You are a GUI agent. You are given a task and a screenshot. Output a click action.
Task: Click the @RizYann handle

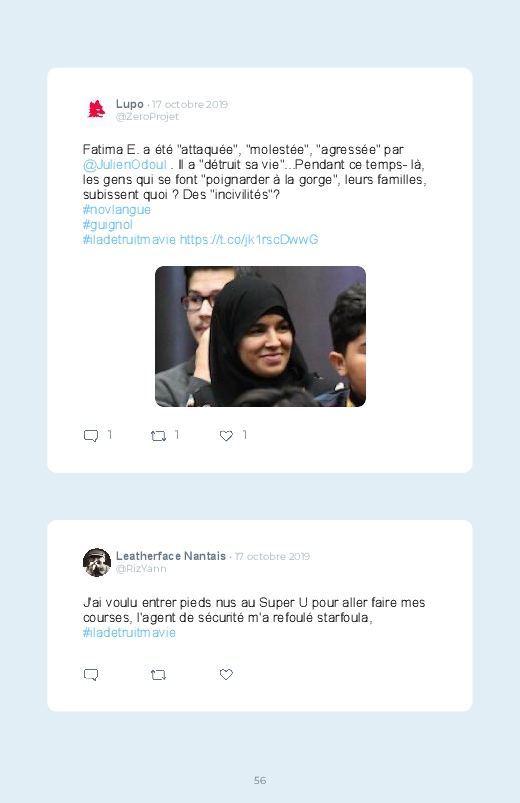(141, 569)
